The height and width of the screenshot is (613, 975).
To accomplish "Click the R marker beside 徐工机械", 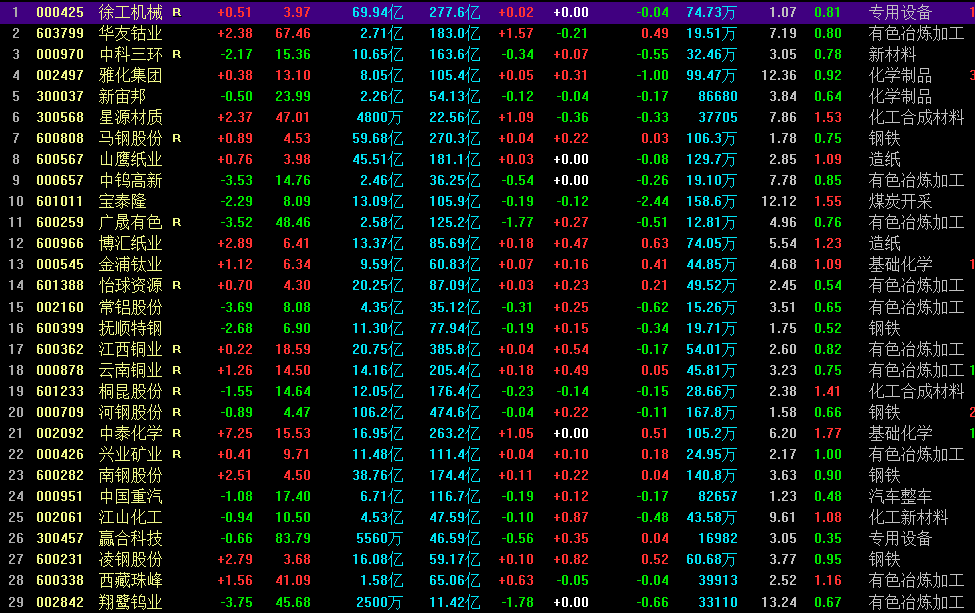I will pyautogui.click(x=177, y=12).
